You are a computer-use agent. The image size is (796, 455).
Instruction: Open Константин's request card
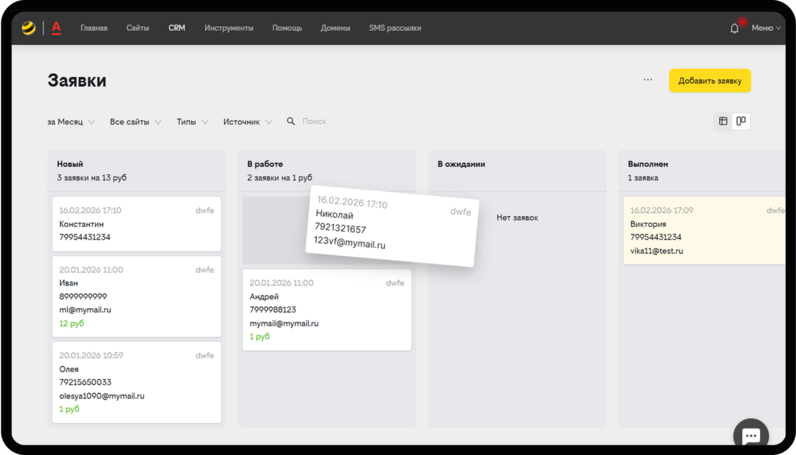[x=136, y=224]
